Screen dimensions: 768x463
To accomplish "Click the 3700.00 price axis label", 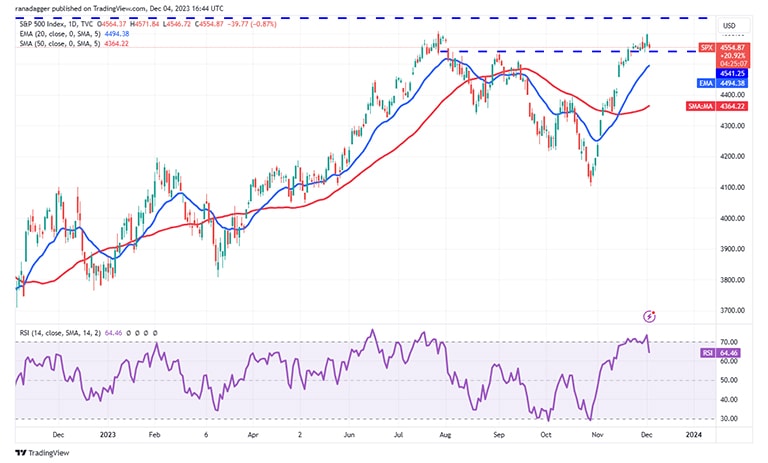I will (x=733, y=310).
